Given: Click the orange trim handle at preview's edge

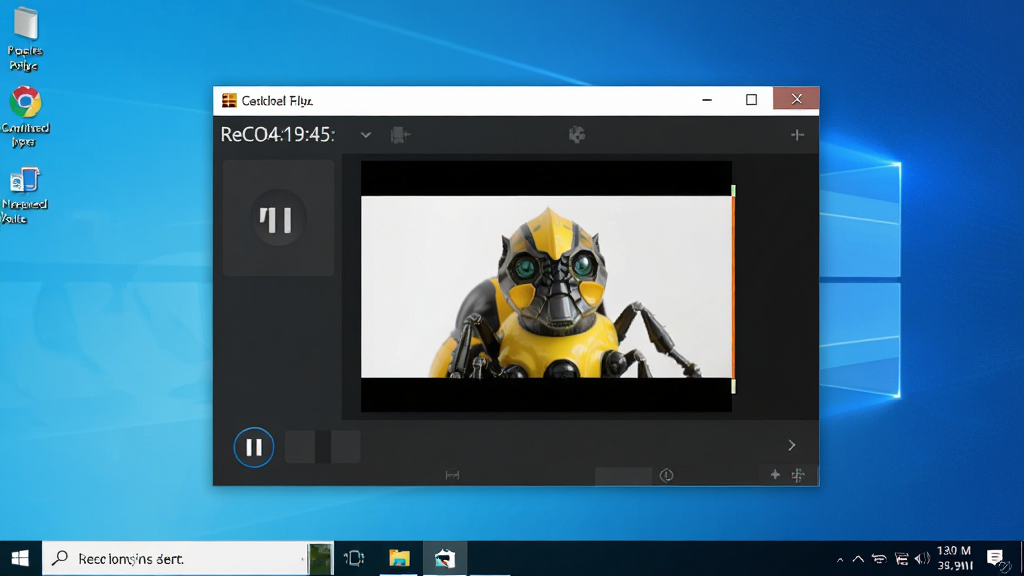Looking at the screenshot, I should pos(733,289).
